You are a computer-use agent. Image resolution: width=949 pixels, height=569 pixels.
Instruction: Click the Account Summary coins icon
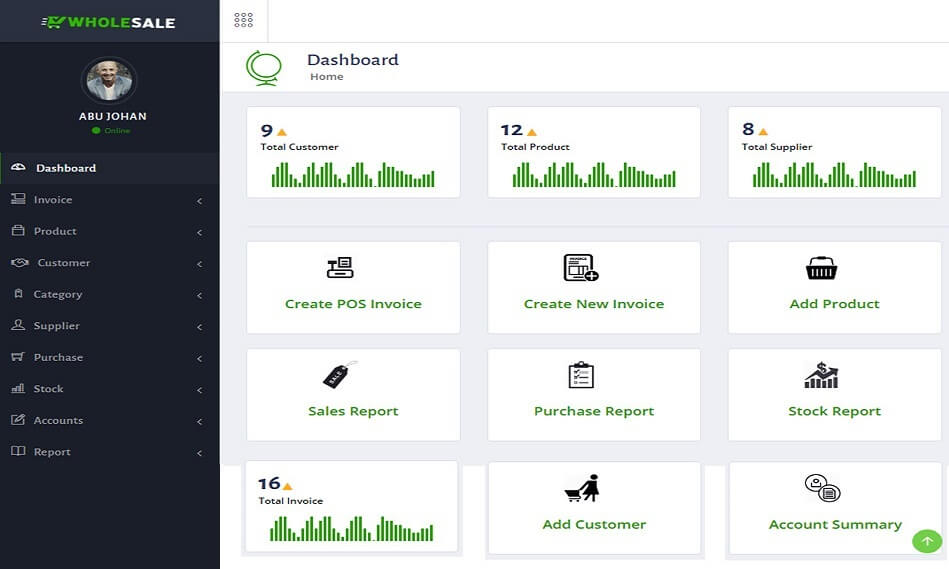(823, 488)
